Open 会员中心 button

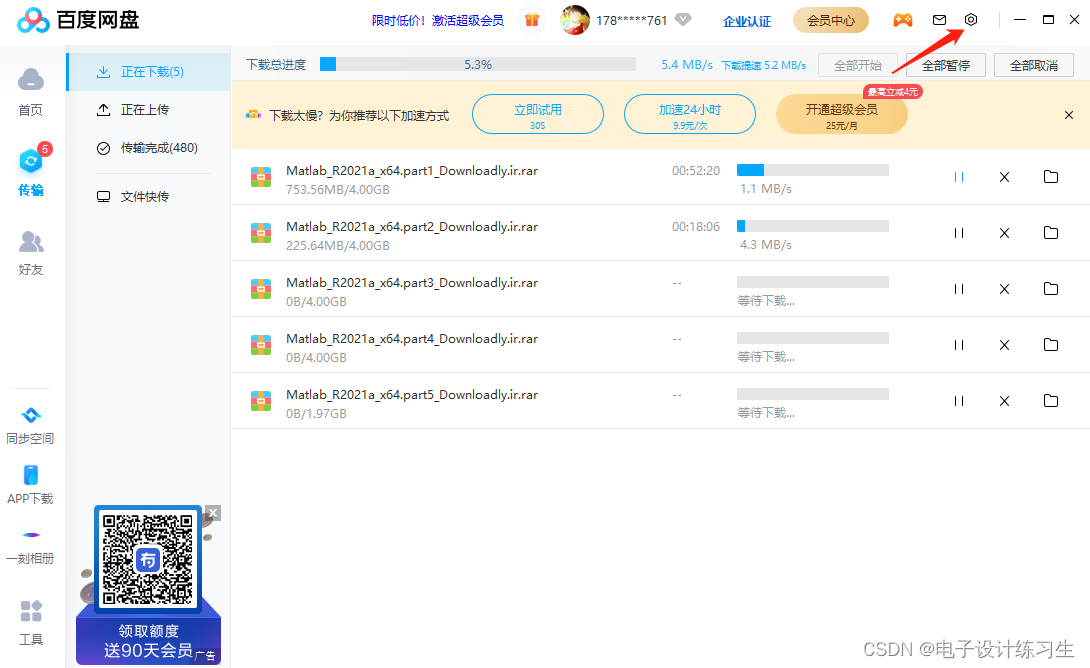[831, 20]
